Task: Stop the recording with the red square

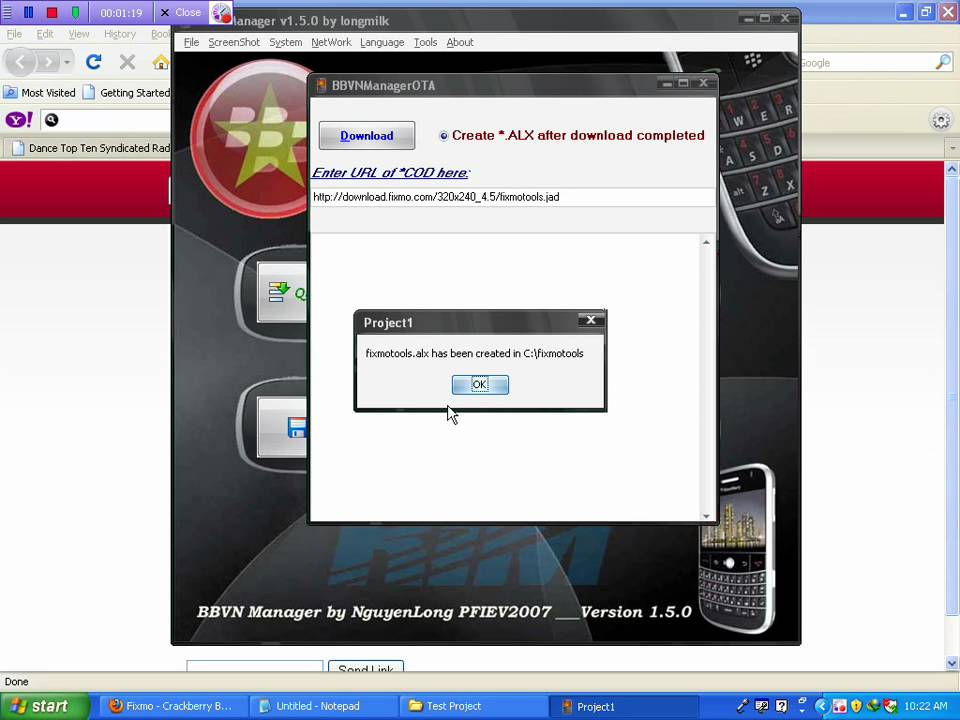Action: coord(52,12)
